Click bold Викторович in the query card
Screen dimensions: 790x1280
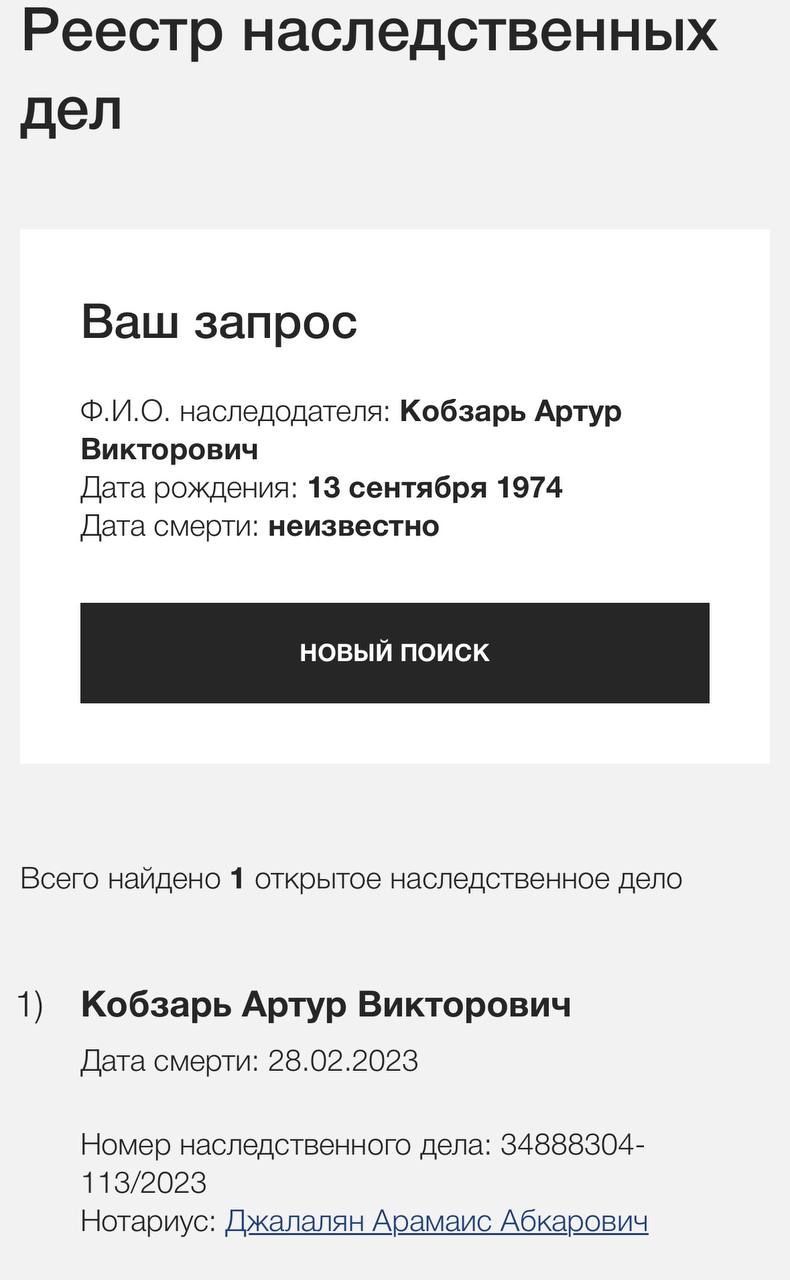pos(169,449)
